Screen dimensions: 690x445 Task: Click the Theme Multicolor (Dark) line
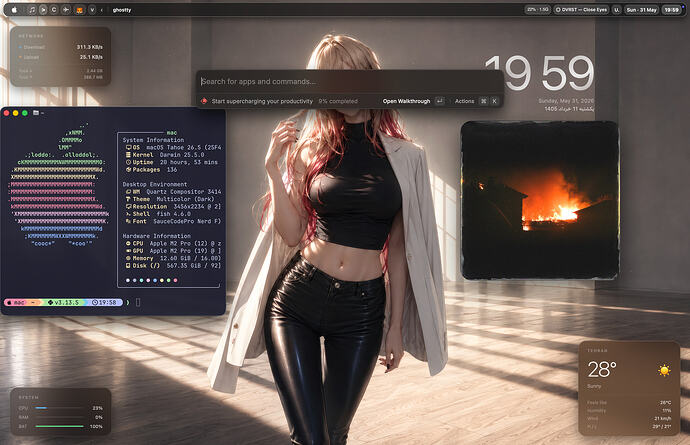(x=169, y=199)
